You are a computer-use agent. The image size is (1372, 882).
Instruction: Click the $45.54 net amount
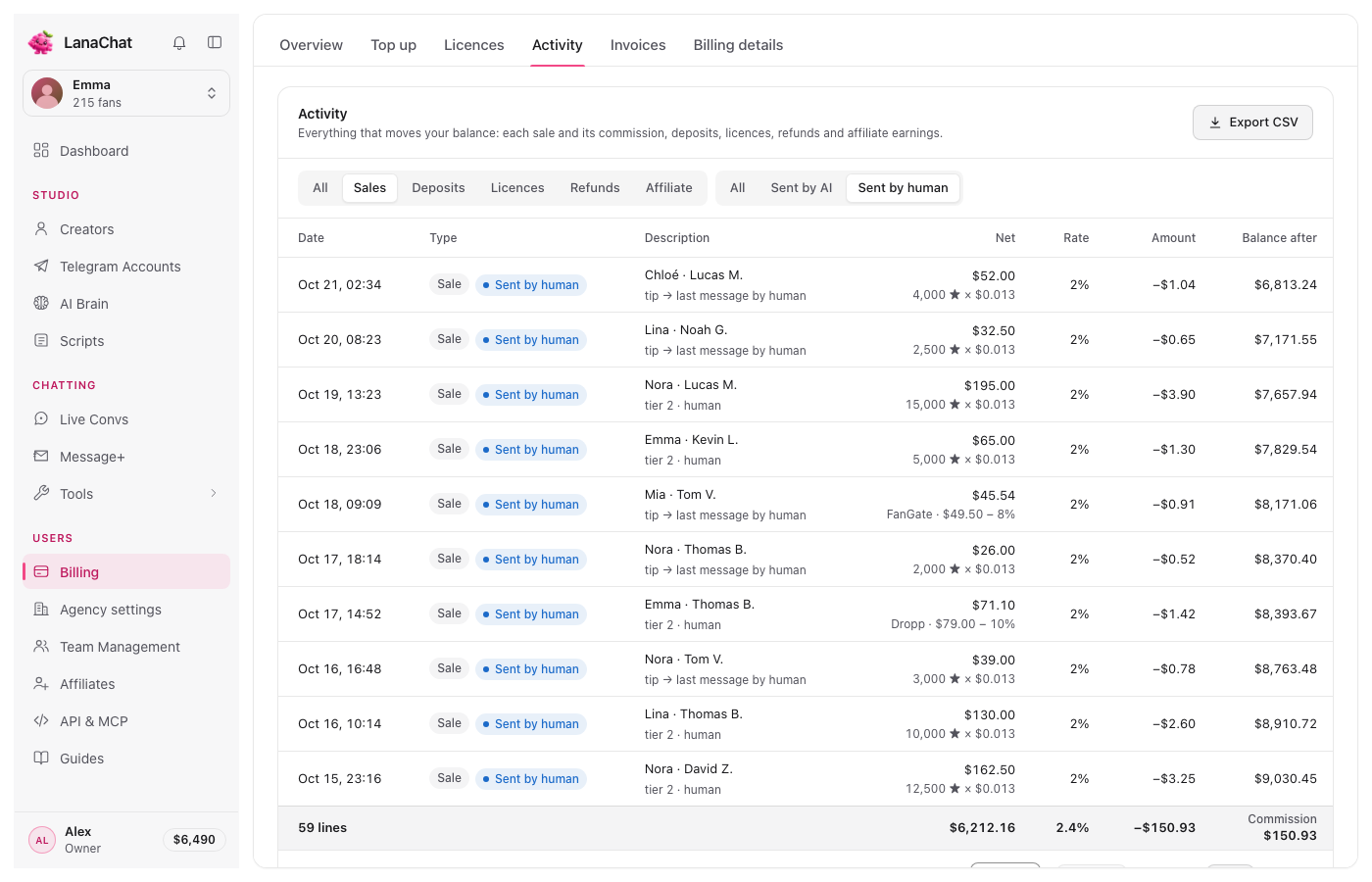coord(994,496)
